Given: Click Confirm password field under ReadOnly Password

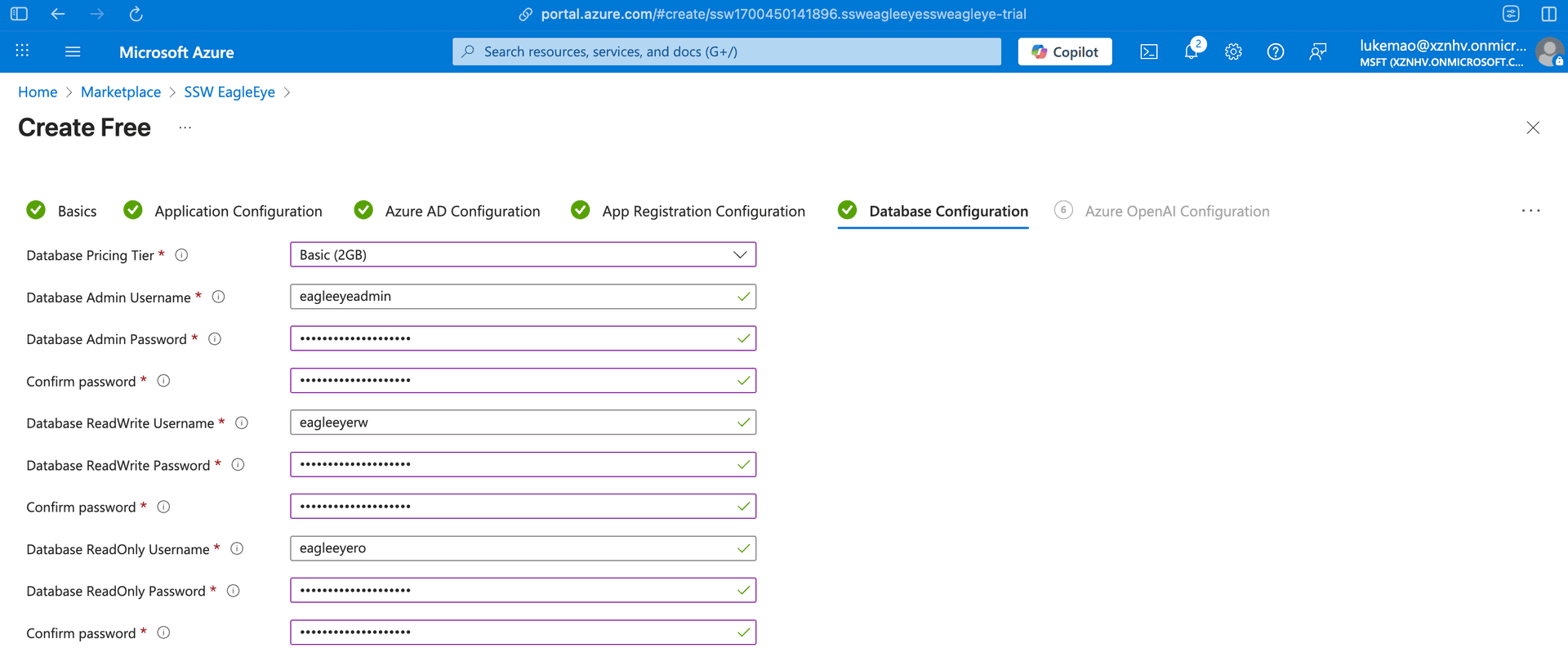Looking at the screenshot, I should pyautogui.click(x=523, y=632).
